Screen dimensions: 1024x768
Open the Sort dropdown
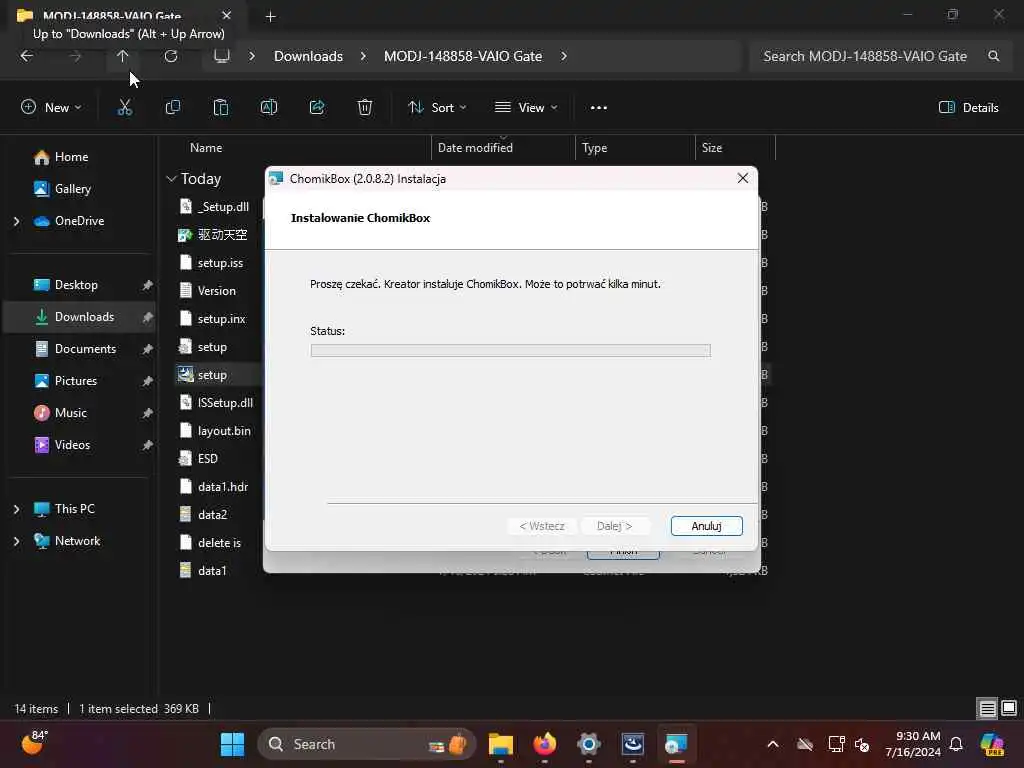click(437, 108)
